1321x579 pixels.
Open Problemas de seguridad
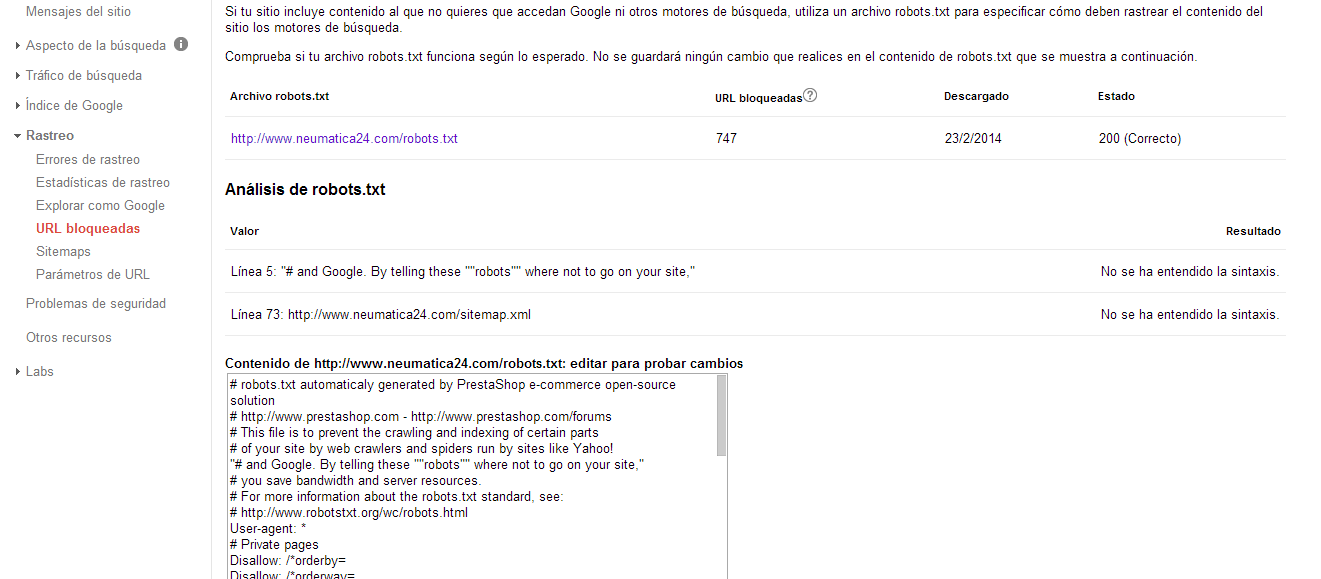coord(96,303)
